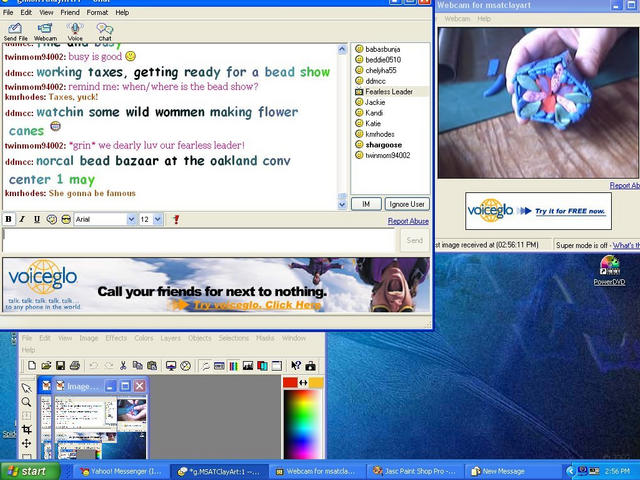Click the Paste clipboard icon in Paint Shop Pro

[x=152, y=366]
